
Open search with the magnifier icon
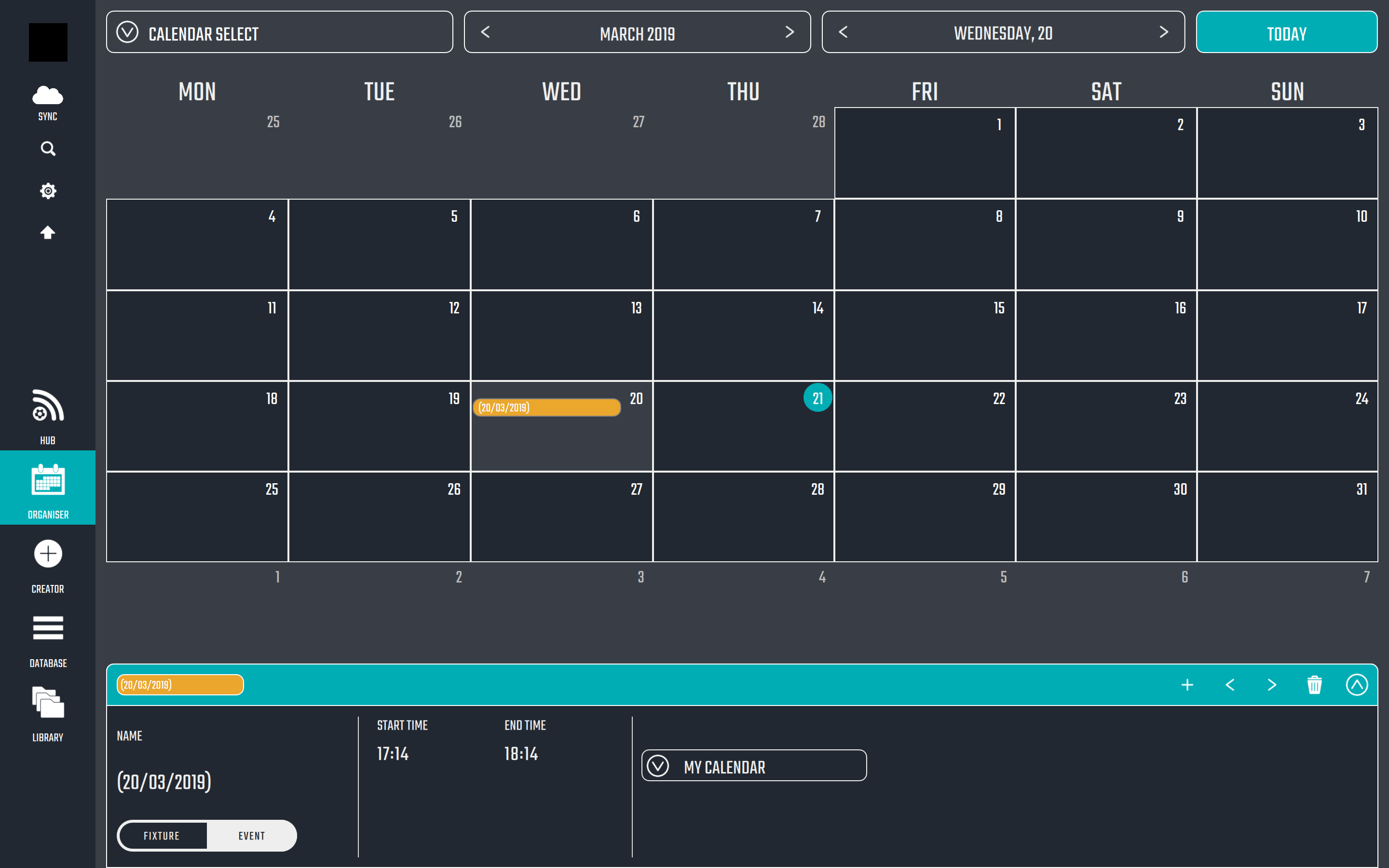click(x=48, y=149)
